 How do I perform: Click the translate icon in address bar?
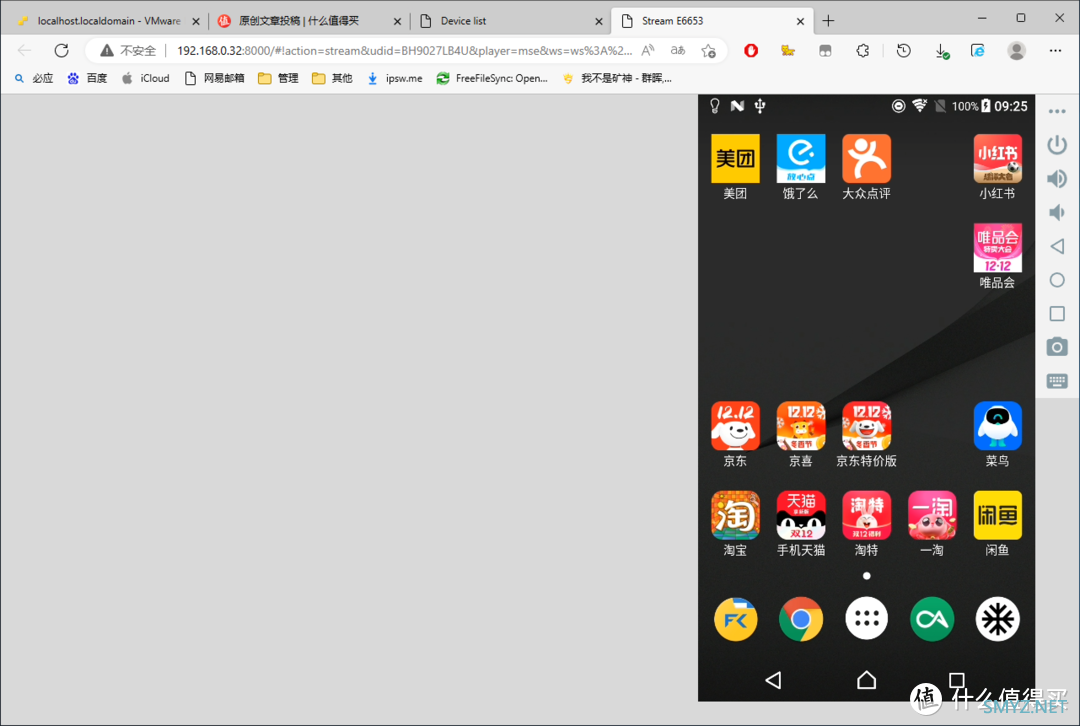click(x=678, y=50)
